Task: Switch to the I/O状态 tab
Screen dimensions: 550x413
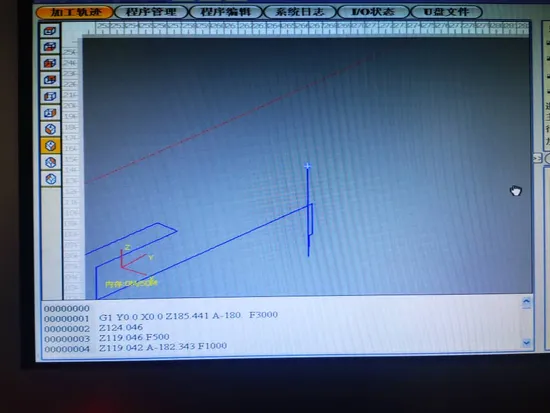Action: click(x=373, y=12)
